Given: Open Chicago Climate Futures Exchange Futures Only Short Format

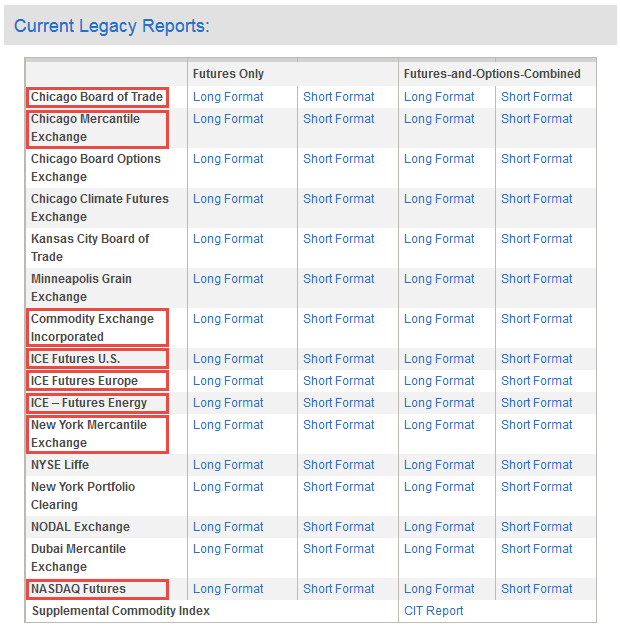Looking at the screenshot, I should point(338,199).
